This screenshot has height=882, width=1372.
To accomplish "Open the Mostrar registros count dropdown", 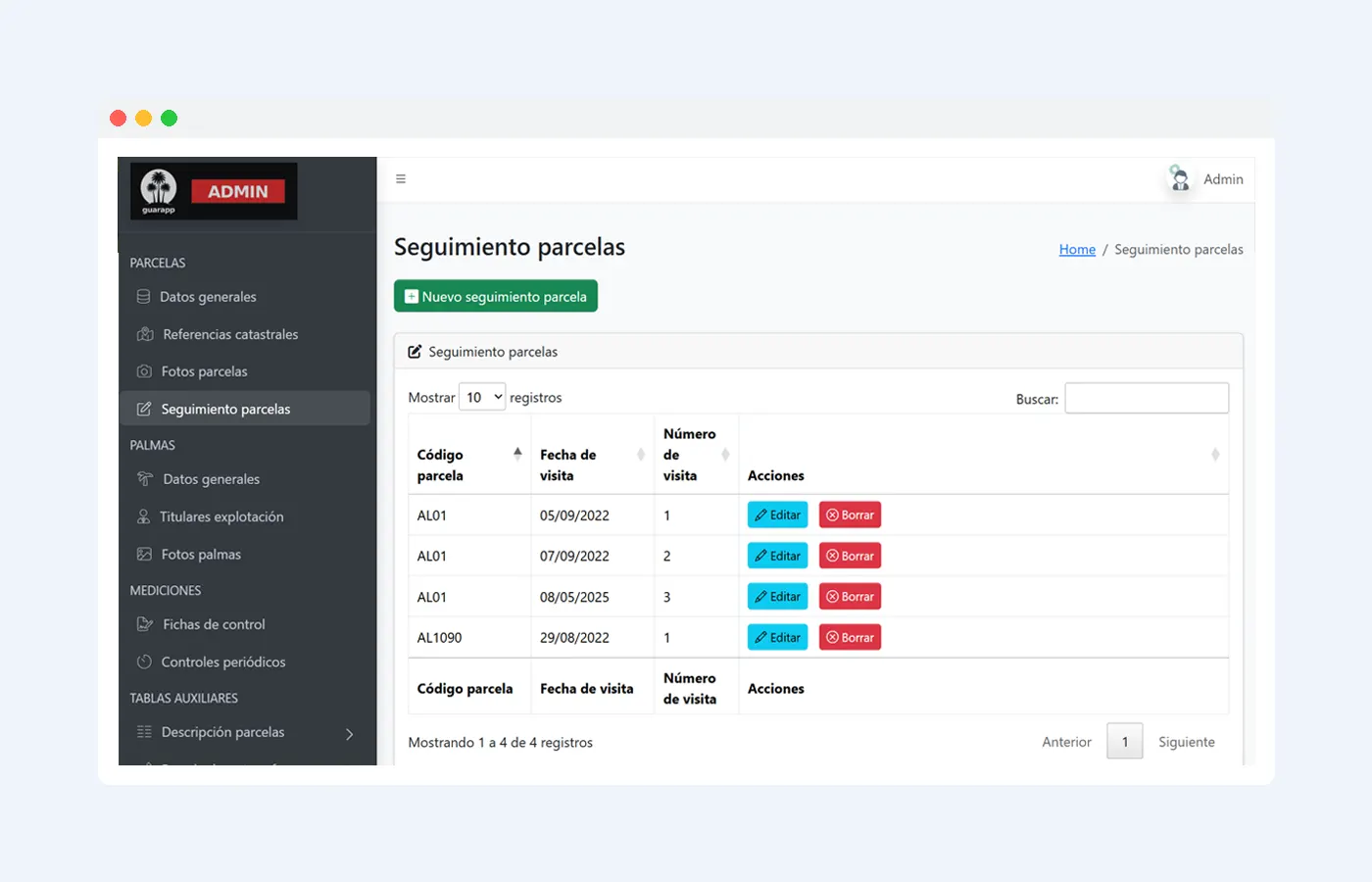I will [x=482, y=398].
